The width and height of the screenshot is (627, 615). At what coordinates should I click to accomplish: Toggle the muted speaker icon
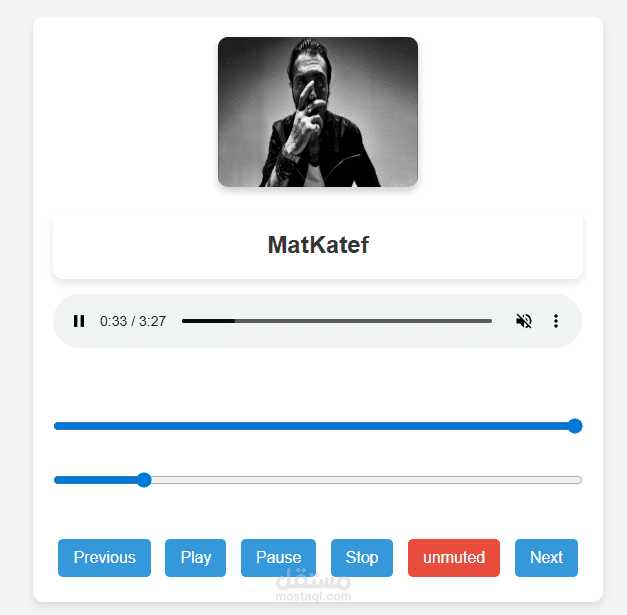pyautogui.click(x=523, y=321)
